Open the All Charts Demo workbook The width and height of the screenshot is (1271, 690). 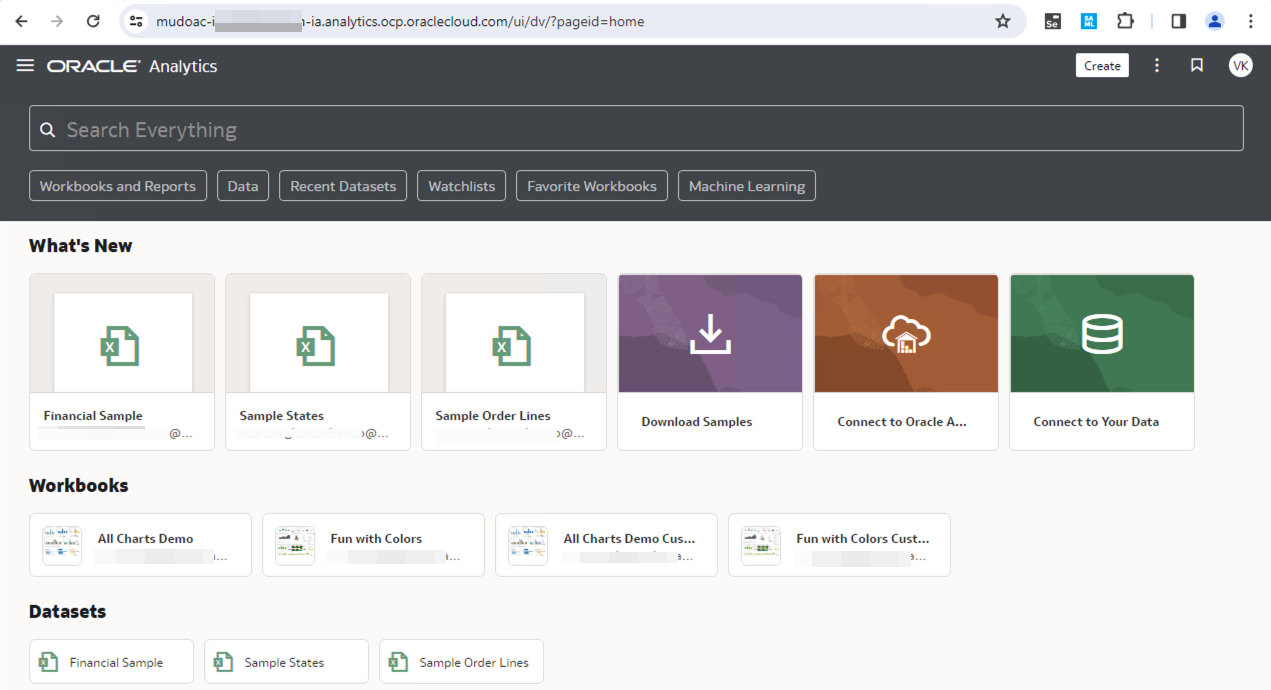click(141, 545)
